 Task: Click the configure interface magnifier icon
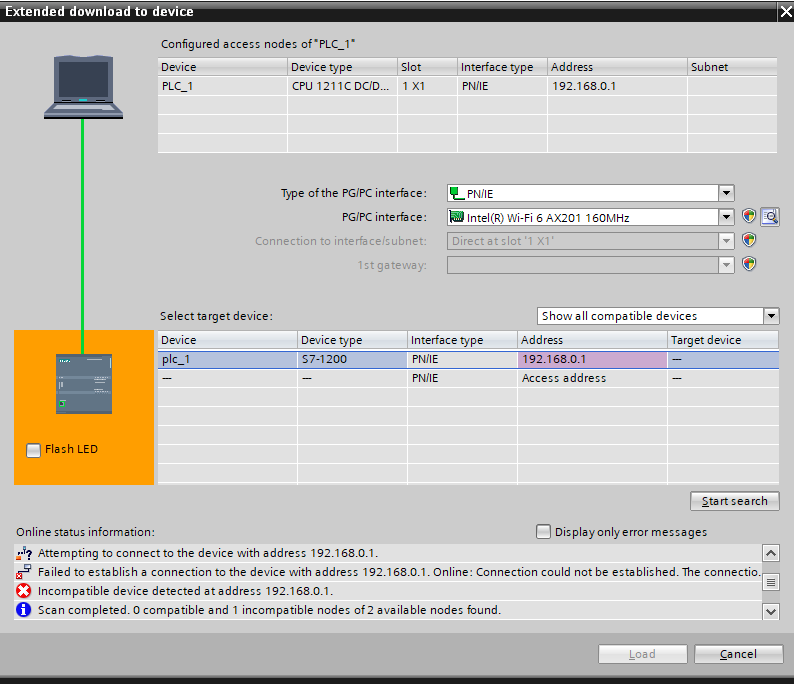coord(770,217)
